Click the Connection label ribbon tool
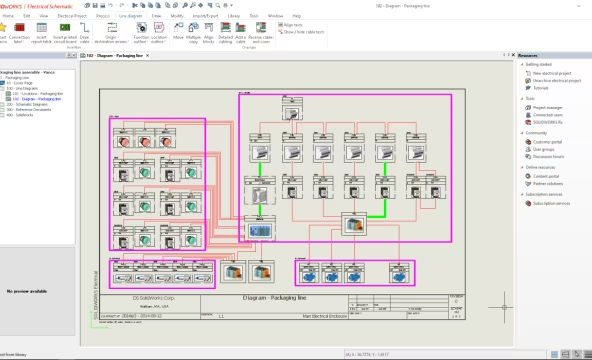The width and height of the screenshot is (592, 360). [19, 32]
